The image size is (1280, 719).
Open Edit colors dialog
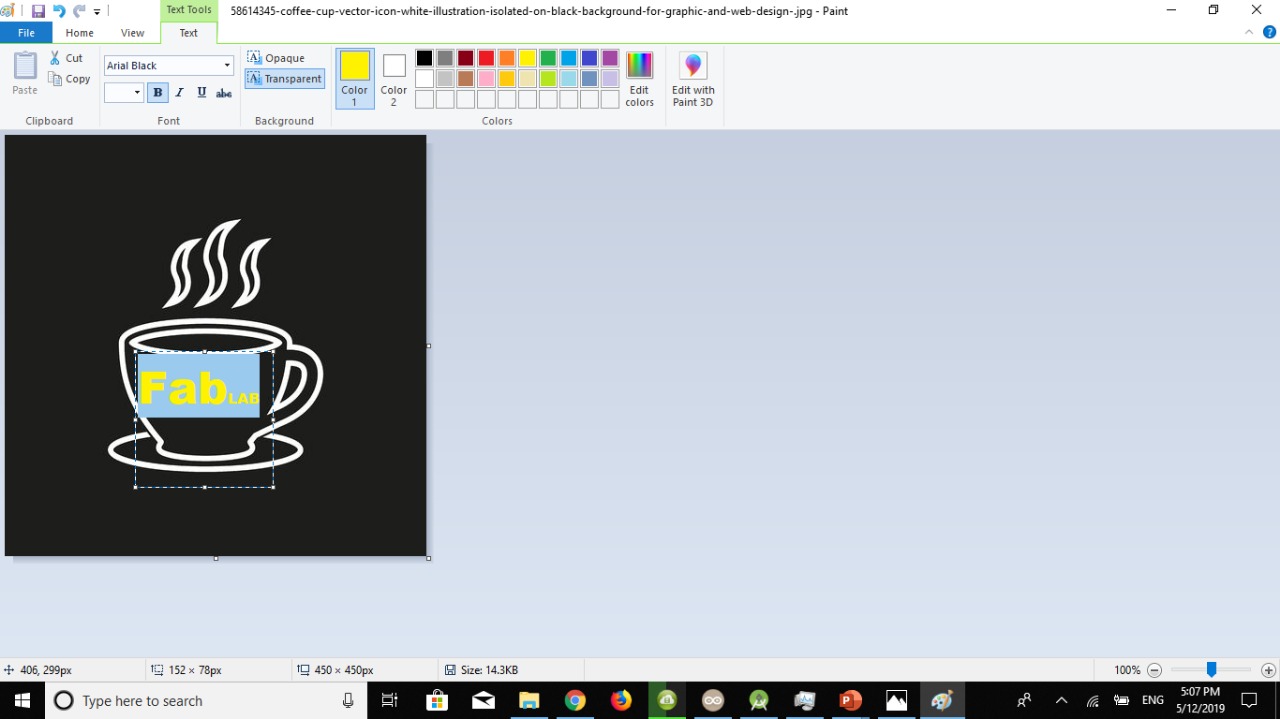(640, 78)
